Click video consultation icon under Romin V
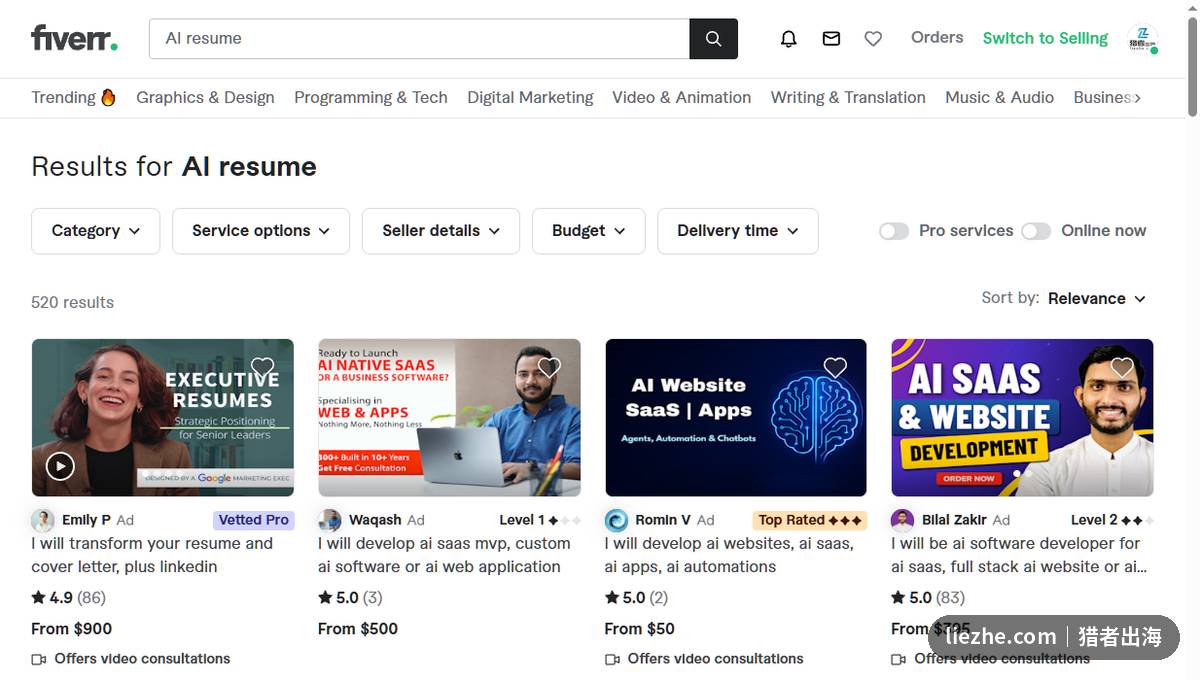The width and height of the screenshot is (1200, 680). pos(613,659)
